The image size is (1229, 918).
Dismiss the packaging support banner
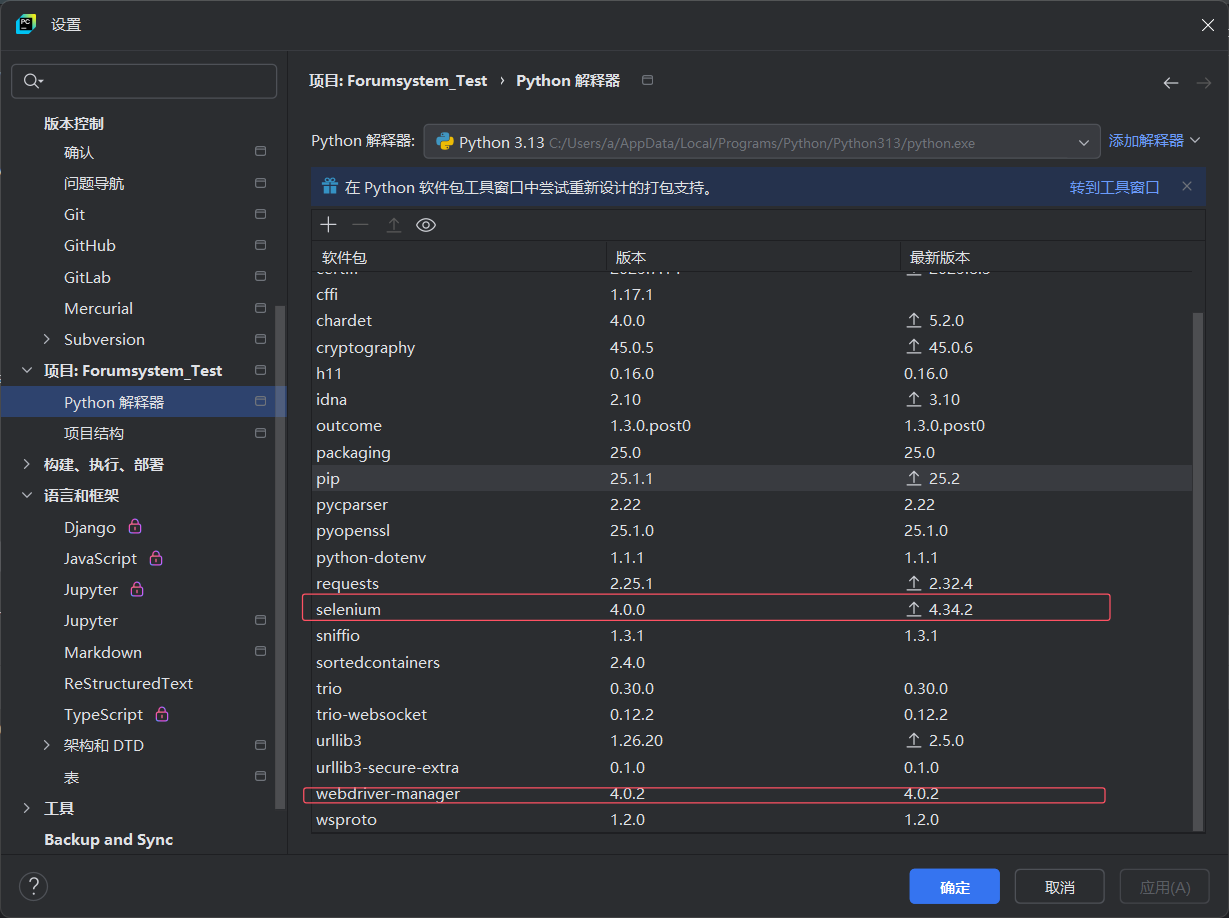pos(1187,186)
